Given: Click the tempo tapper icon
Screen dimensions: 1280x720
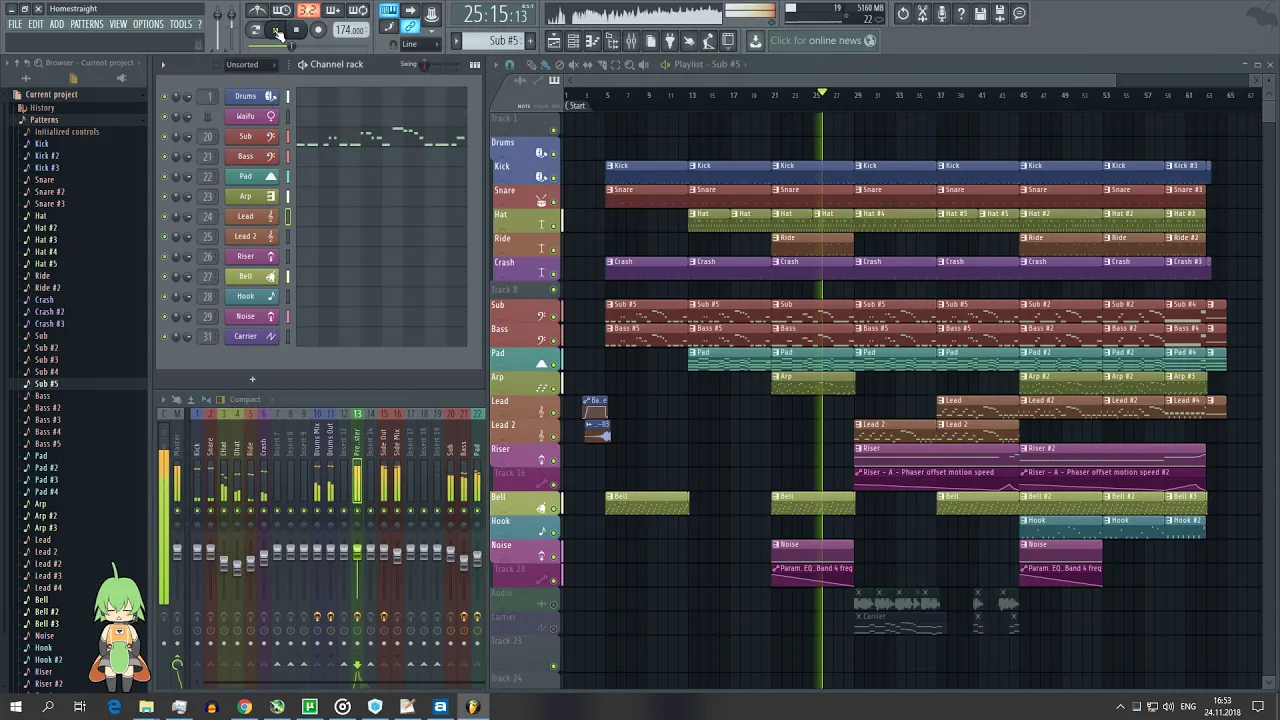Looking at the screenshot, I should (x=689, y=41).
